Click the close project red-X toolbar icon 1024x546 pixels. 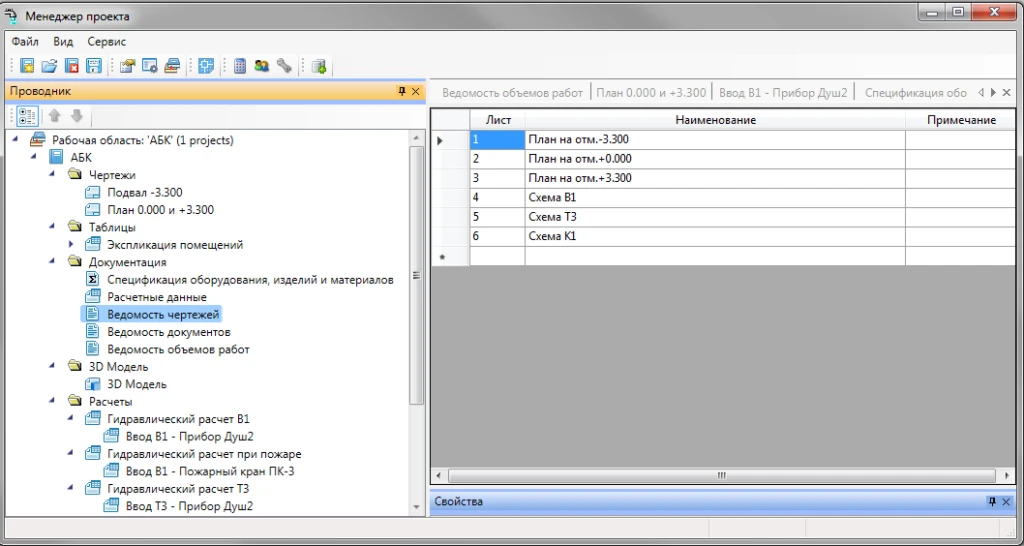click(x=71, y=67)
